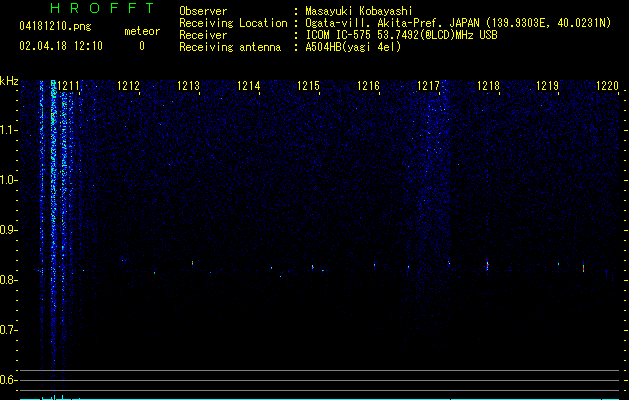Click the 1213 time marker

188,86
